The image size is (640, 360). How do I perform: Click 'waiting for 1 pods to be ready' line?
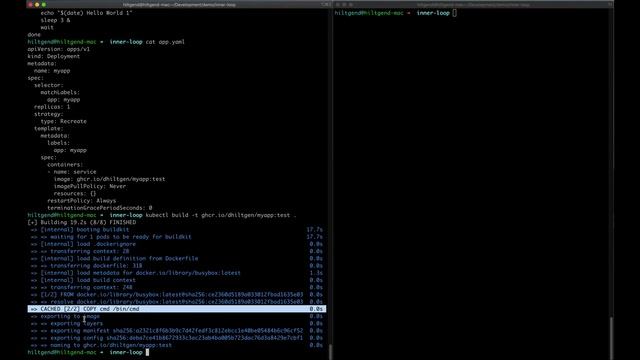[x=111, y=237]
